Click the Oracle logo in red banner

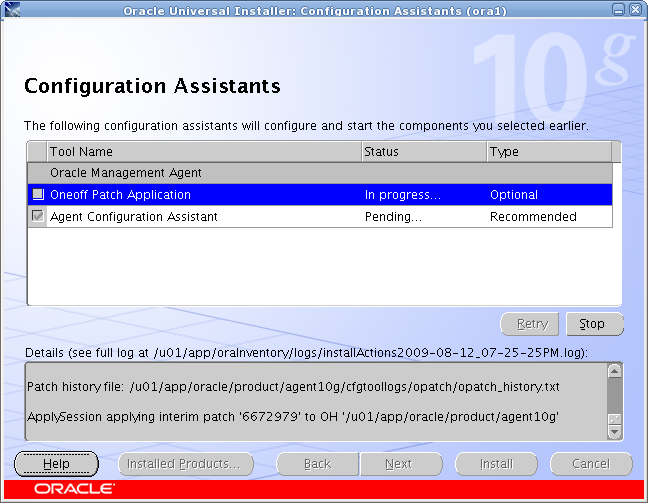pyautogui.click(x=74, y=489)
